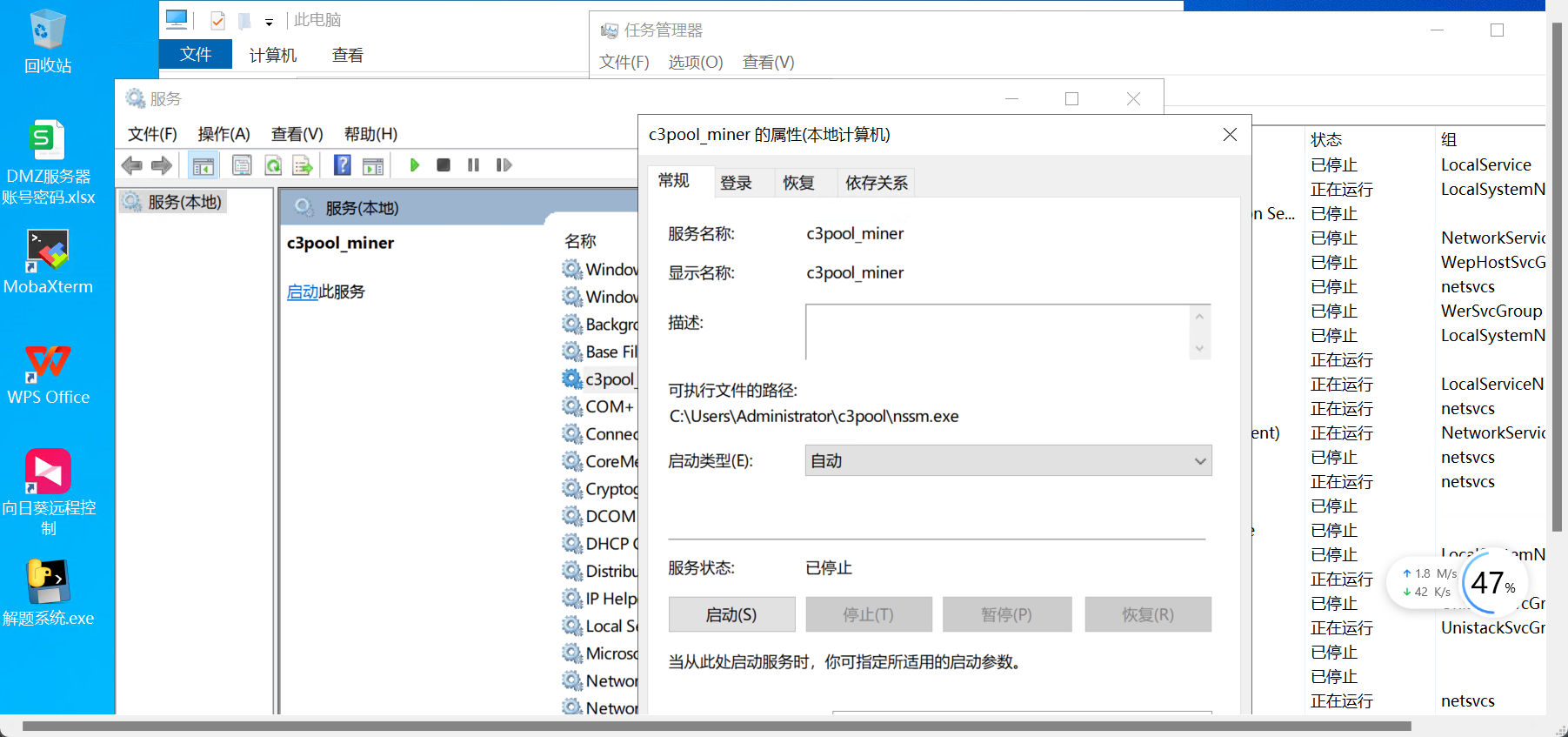Select 向日葵远程控制 desktop shortcut
Image resolution: width=1568 pixels, height=737 pixels.
[x=48, y=492]
